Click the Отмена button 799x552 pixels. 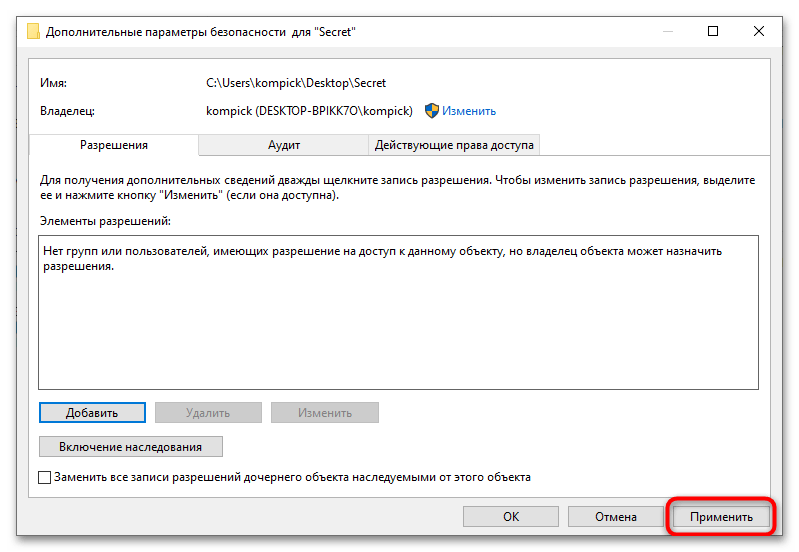[x=616, y=517]
